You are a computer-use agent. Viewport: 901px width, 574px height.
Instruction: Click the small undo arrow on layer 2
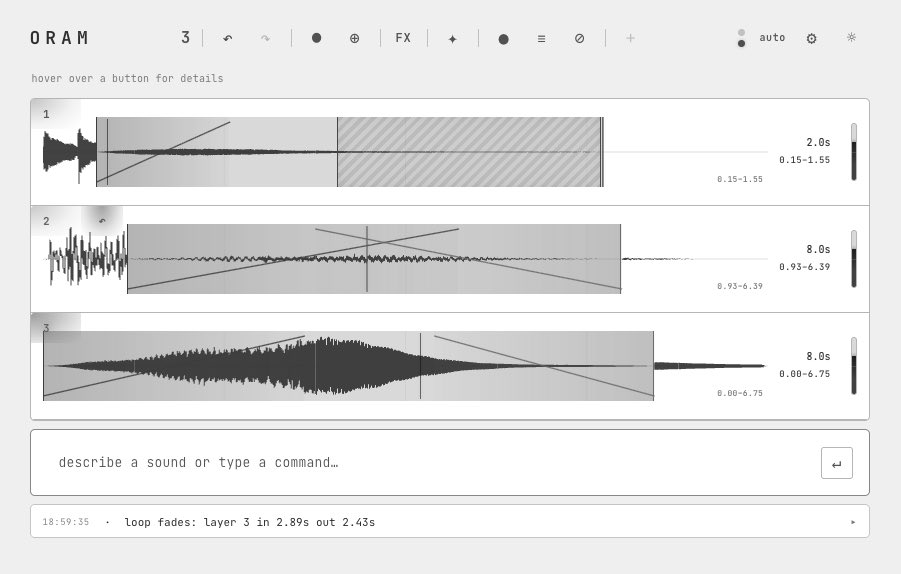tap(102, 221)
